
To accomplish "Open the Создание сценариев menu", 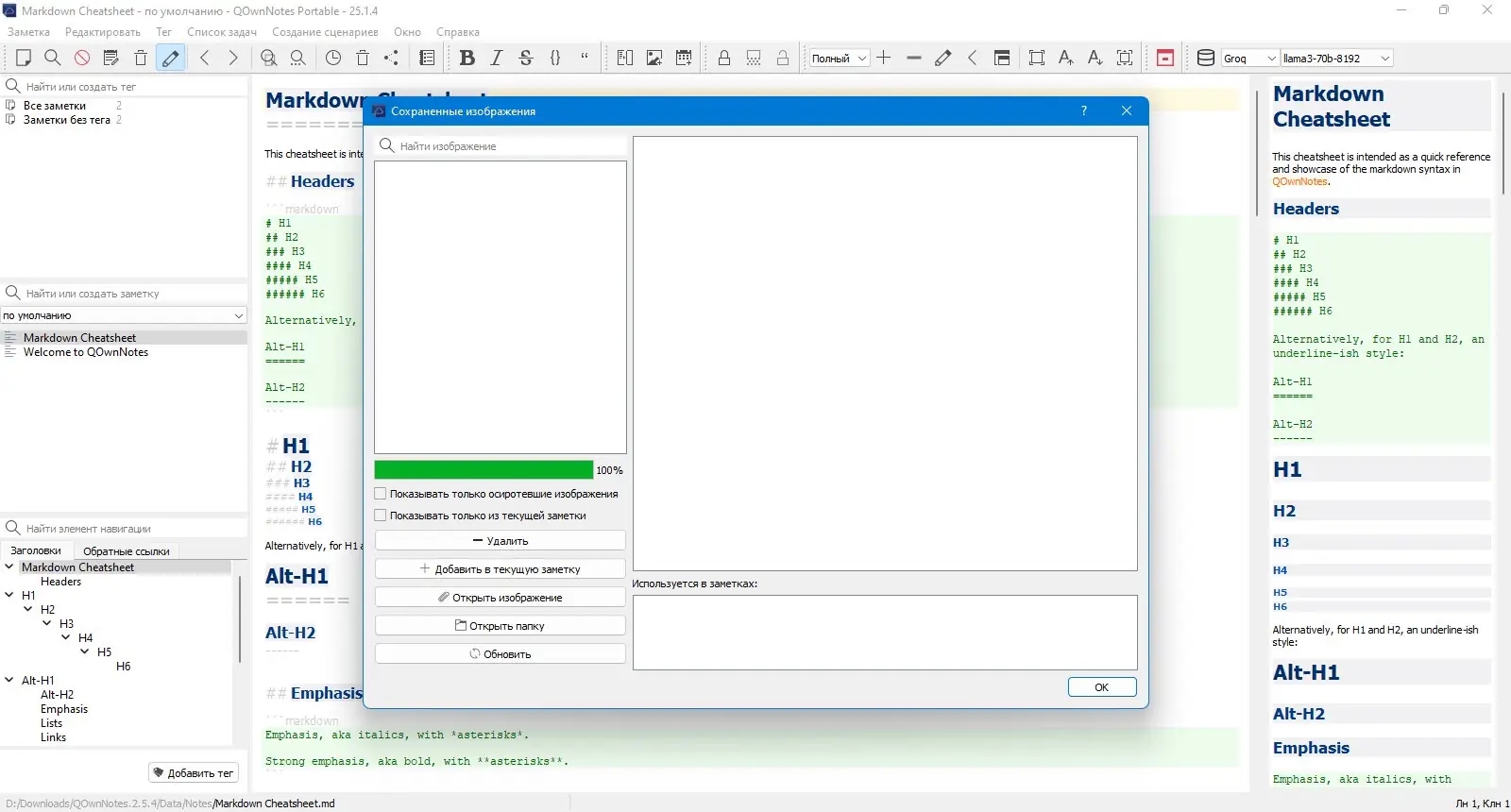I will tap(325, 32).
